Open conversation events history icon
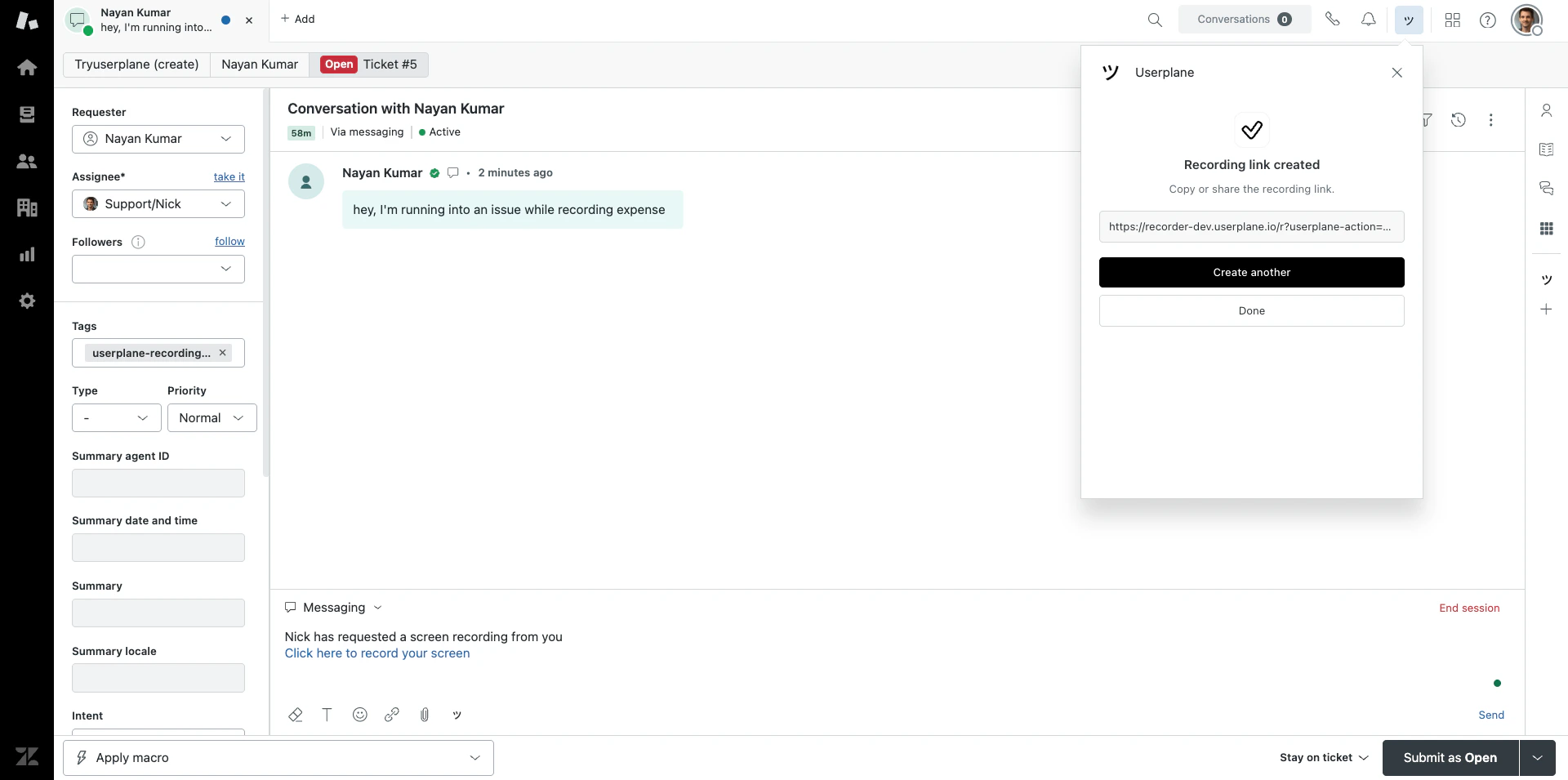1568x780 pixels. coord(1458,120)
